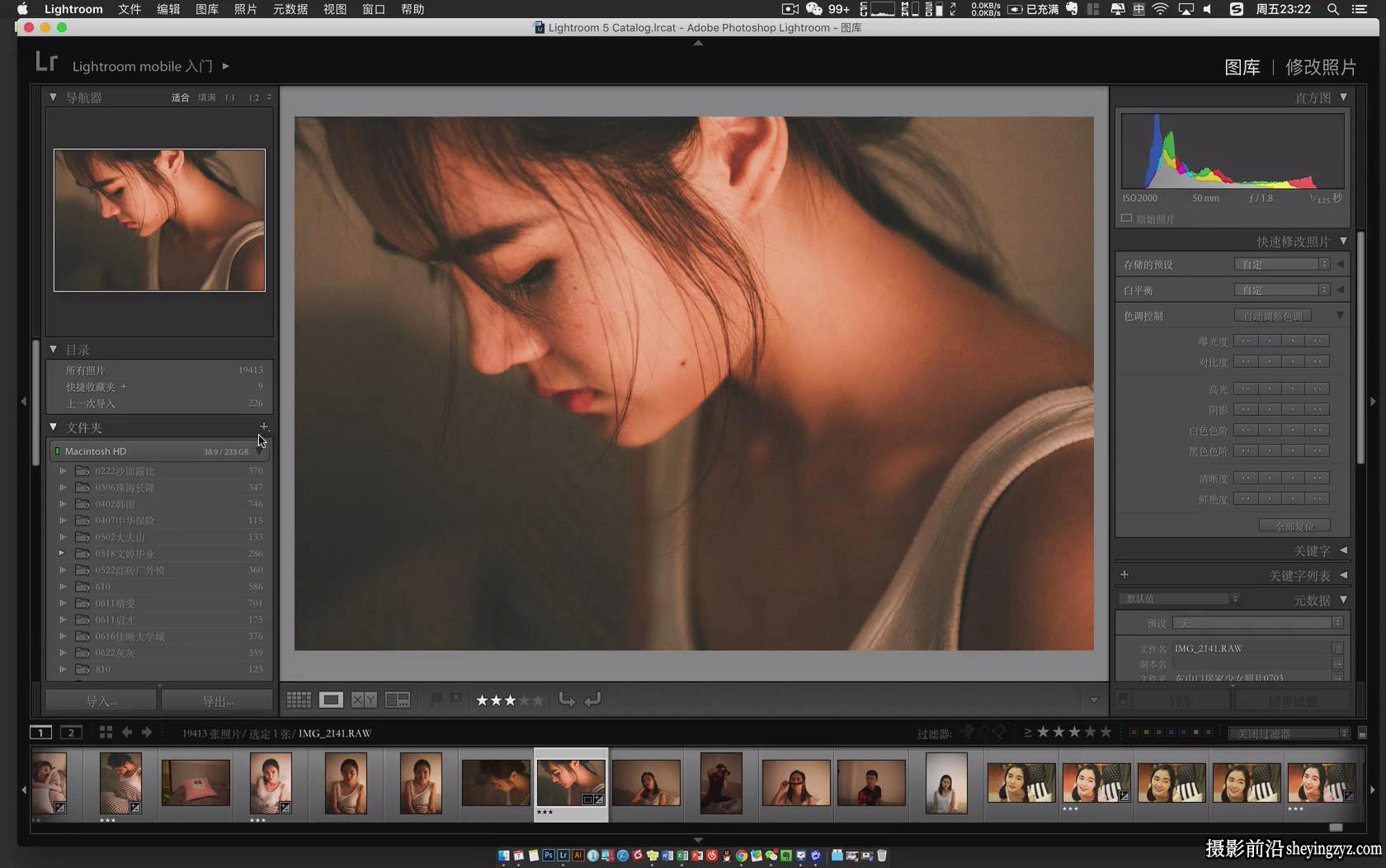Rotate the photo clockwise
The height and width of the screenshot is (868, 1386).
592,700
